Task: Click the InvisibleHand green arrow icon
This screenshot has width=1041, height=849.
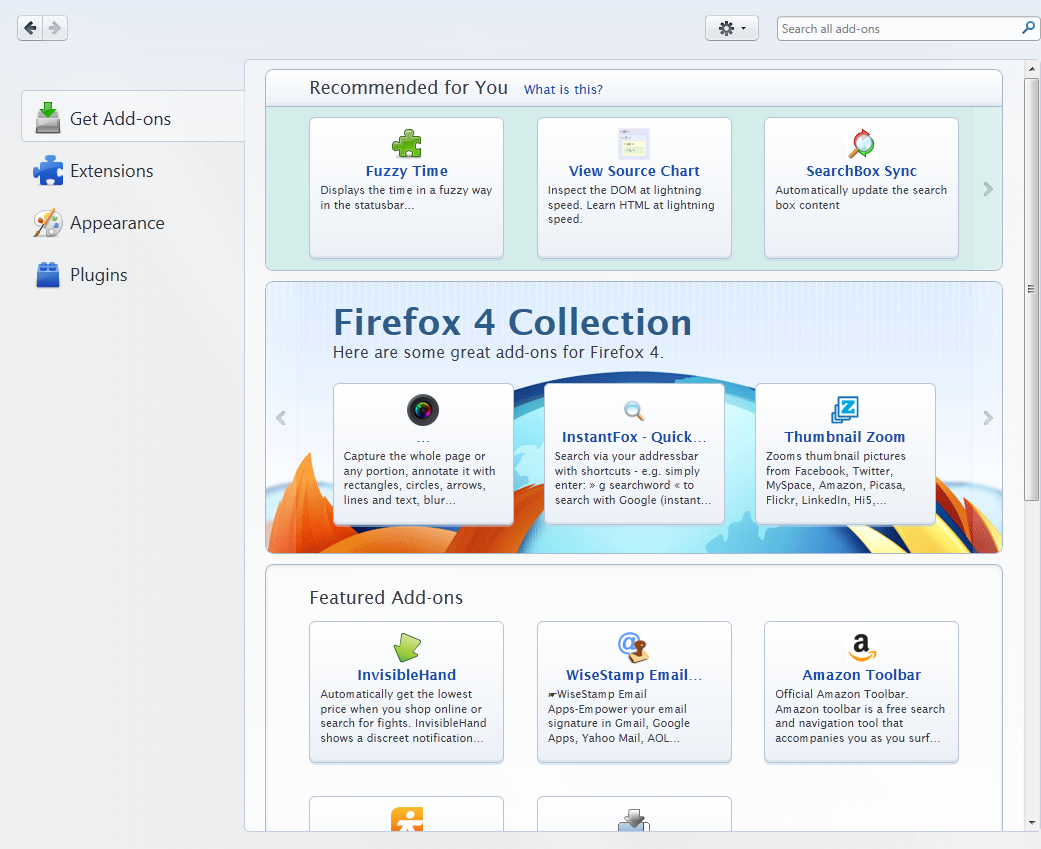Action: point(406,647)
